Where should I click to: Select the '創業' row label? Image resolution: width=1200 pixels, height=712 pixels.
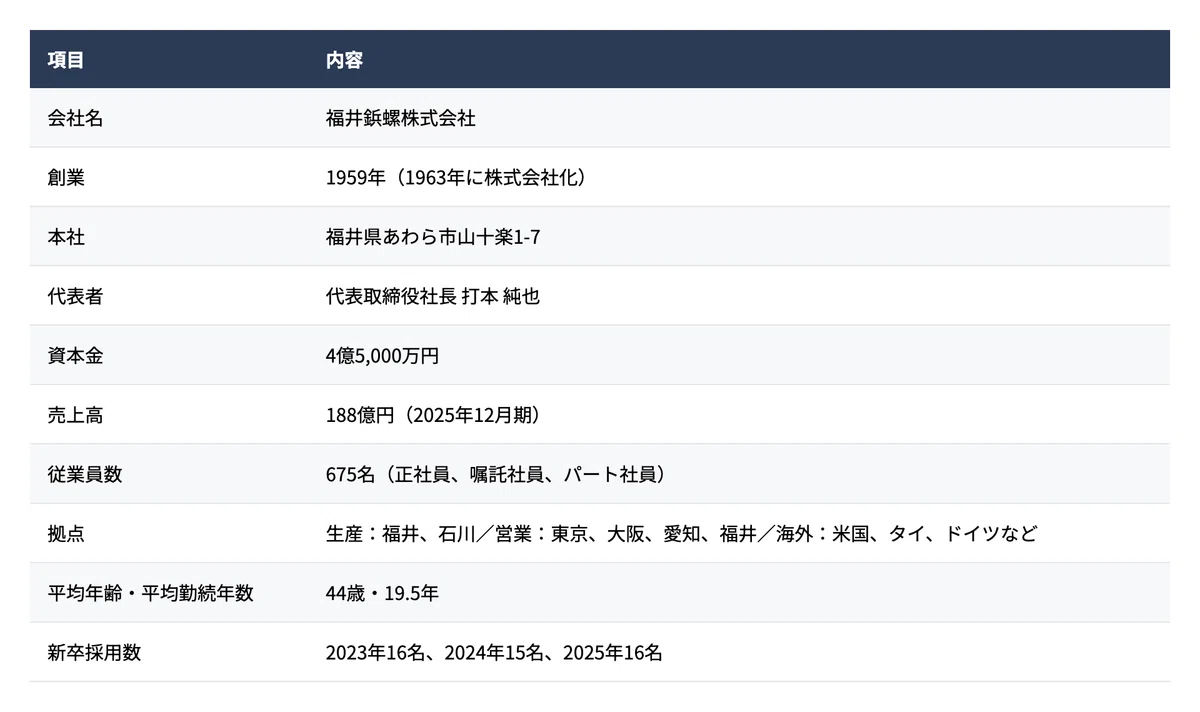click(x=66, y=178)
